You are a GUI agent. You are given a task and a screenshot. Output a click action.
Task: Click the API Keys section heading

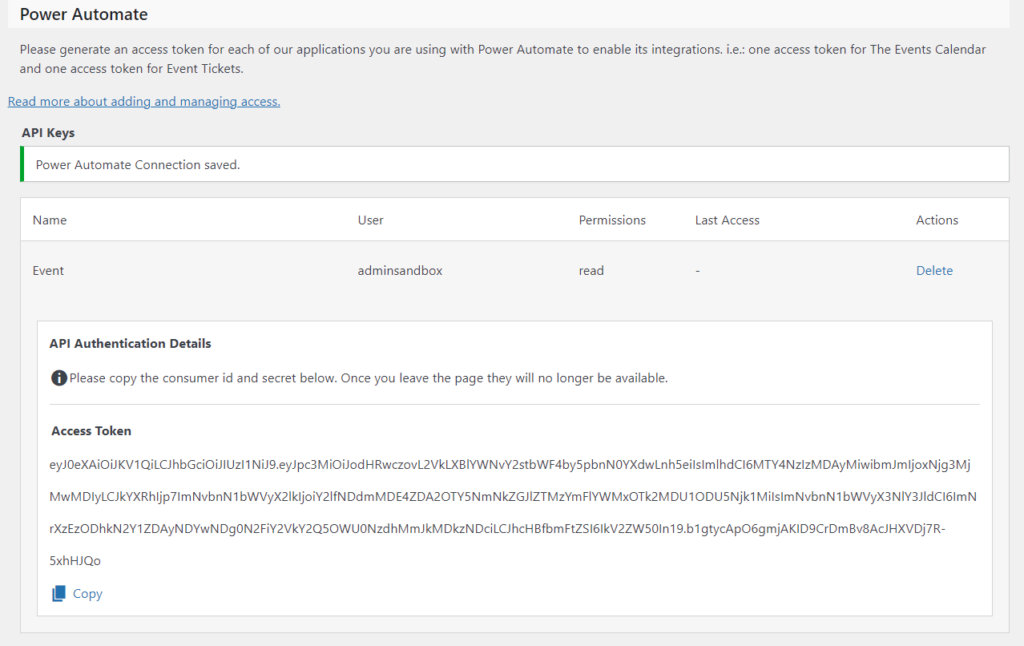pyautogui.click(x=47, y=132)
